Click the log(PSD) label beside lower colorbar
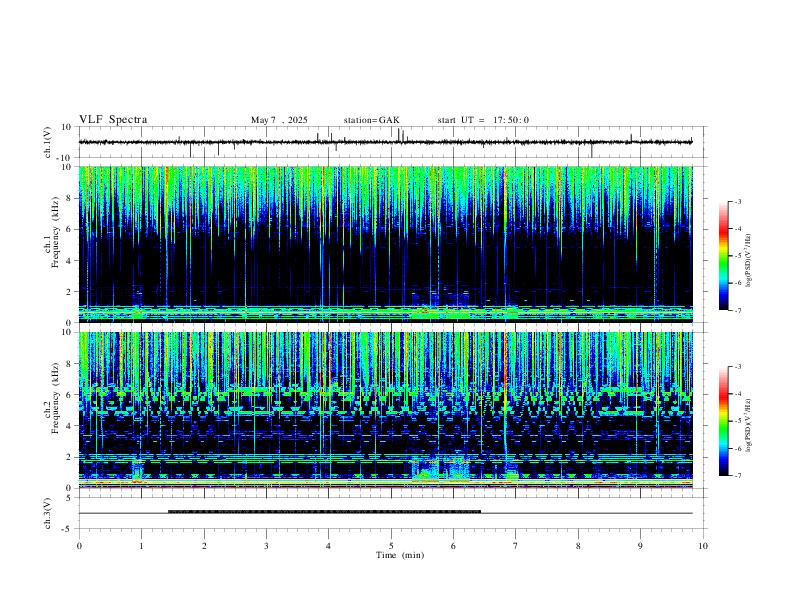Viewport: 792px width, 612px height. [x=748, y=425]
